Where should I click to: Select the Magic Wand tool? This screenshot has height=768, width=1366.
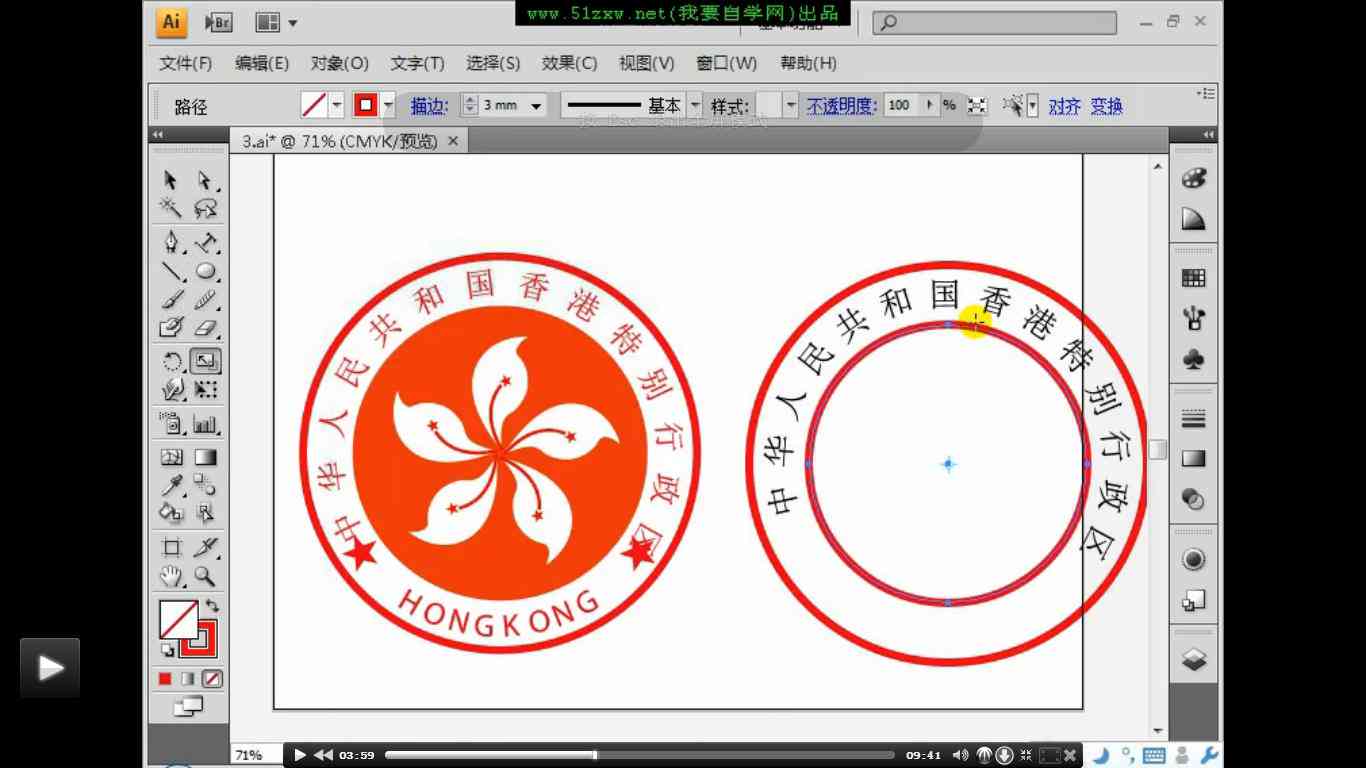(x=171, y=208)
